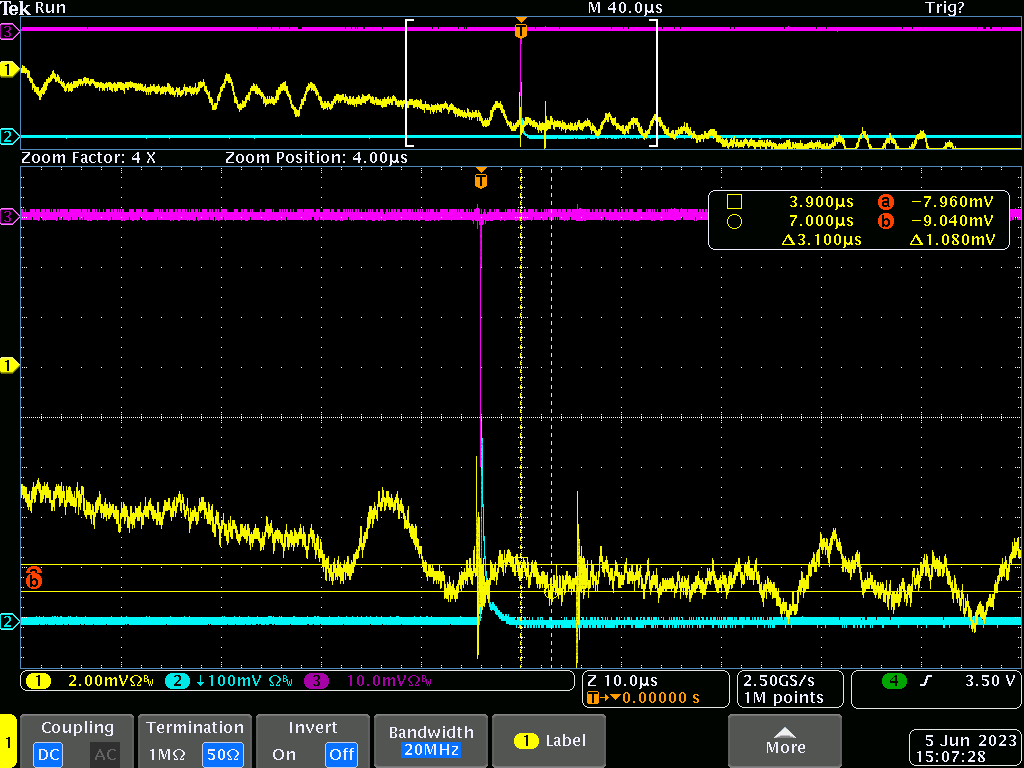Expand the More menu options

tap(785, 741)
